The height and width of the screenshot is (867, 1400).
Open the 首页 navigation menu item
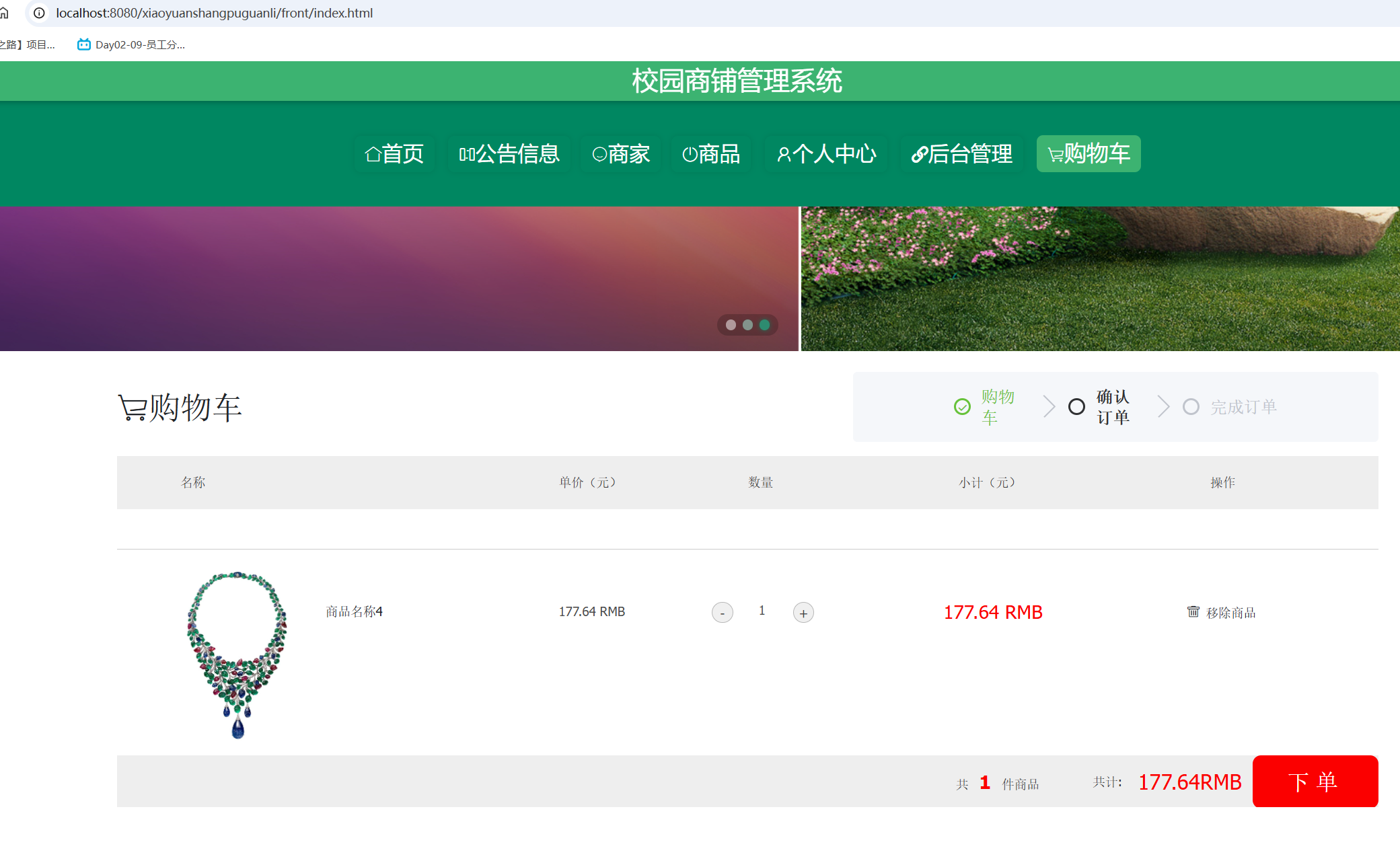(x=394, y=154)
